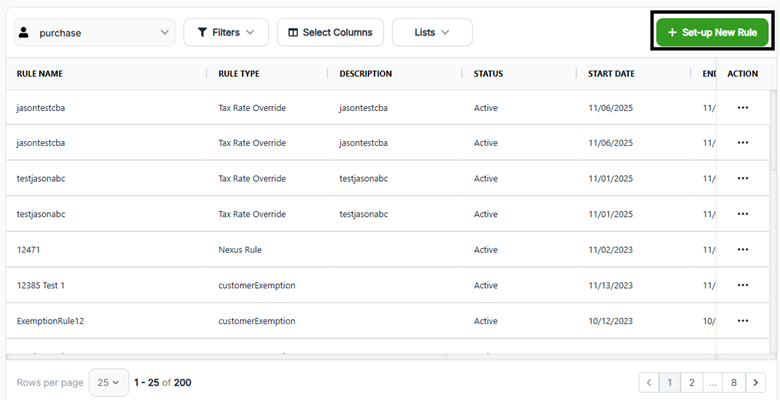Click the pagination ellipsis button
Viewport: 780px width, 400px height.
coord(712,383)
